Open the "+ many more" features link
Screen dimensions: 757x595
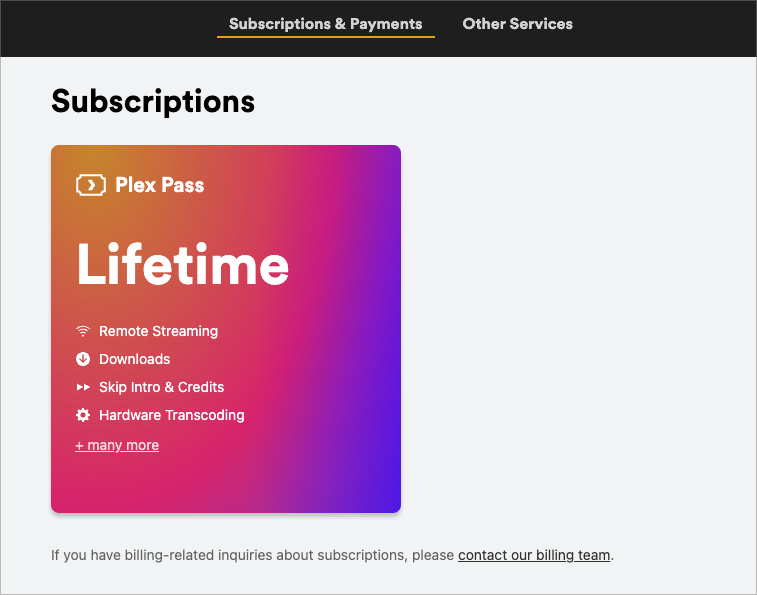117,445
